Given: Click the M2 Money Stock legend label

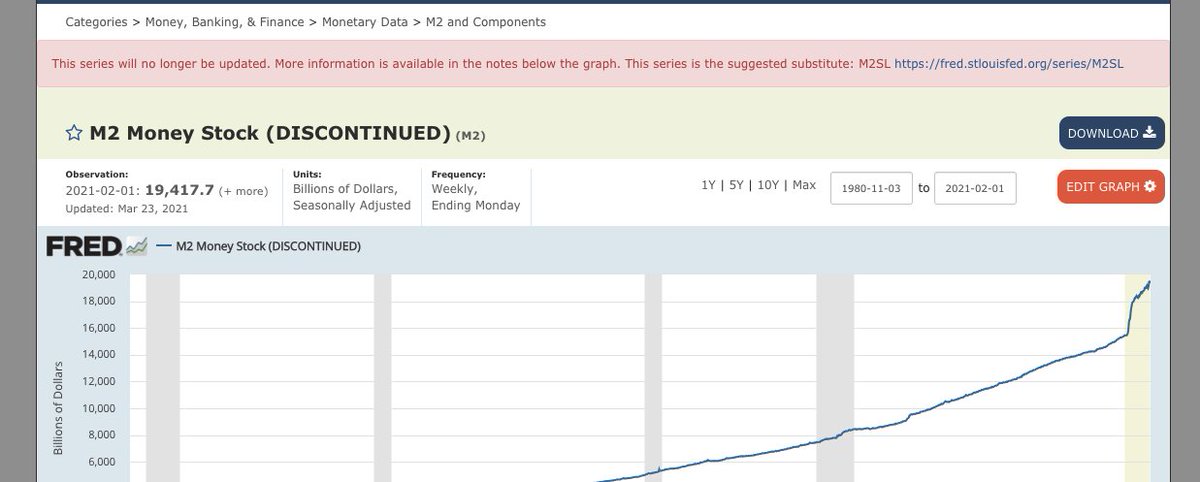Looking at the screenshot, I should click(x=268, y=246).
